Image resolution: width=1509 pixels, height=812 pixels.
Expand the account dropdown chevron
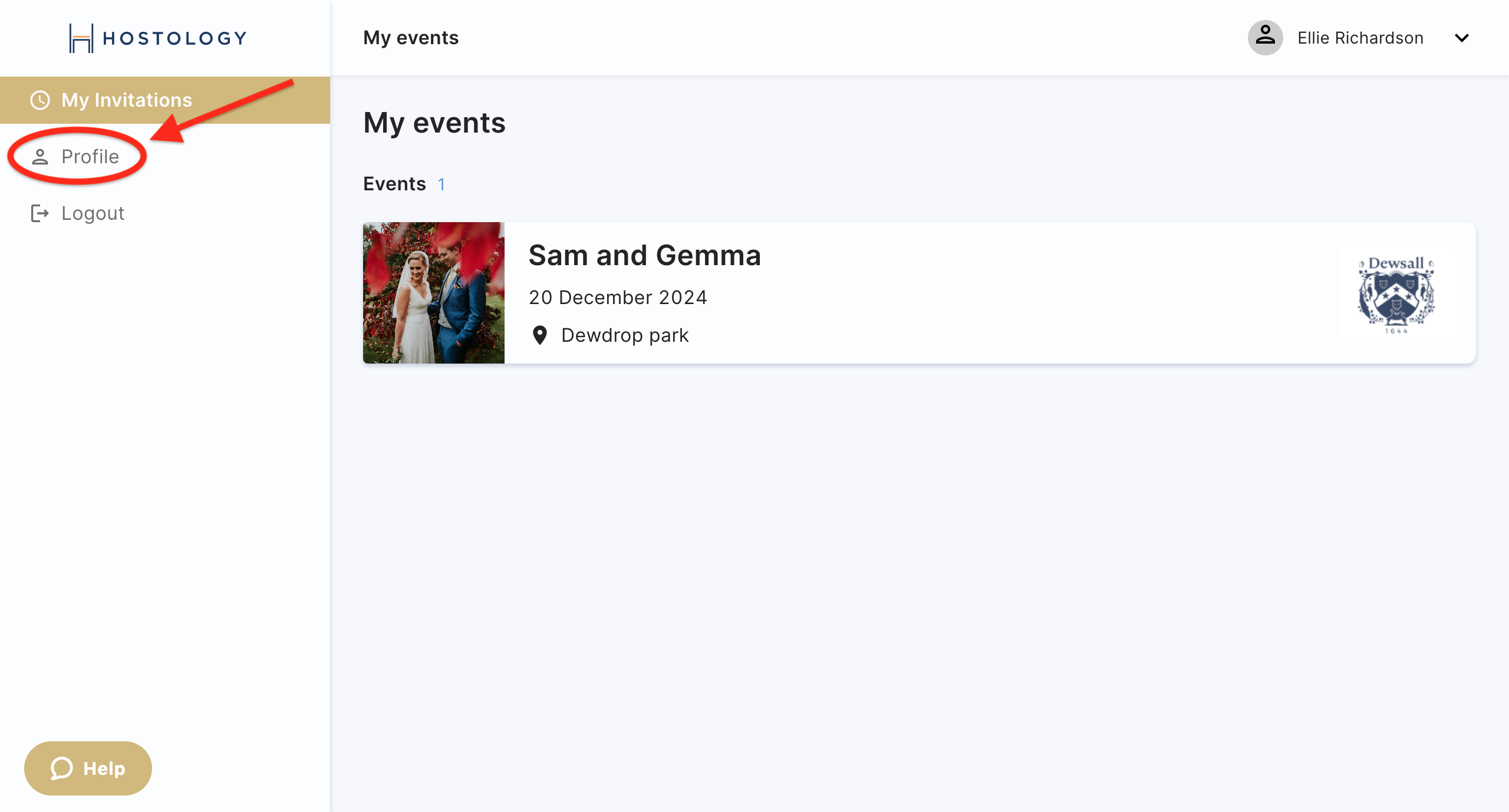1462,38
